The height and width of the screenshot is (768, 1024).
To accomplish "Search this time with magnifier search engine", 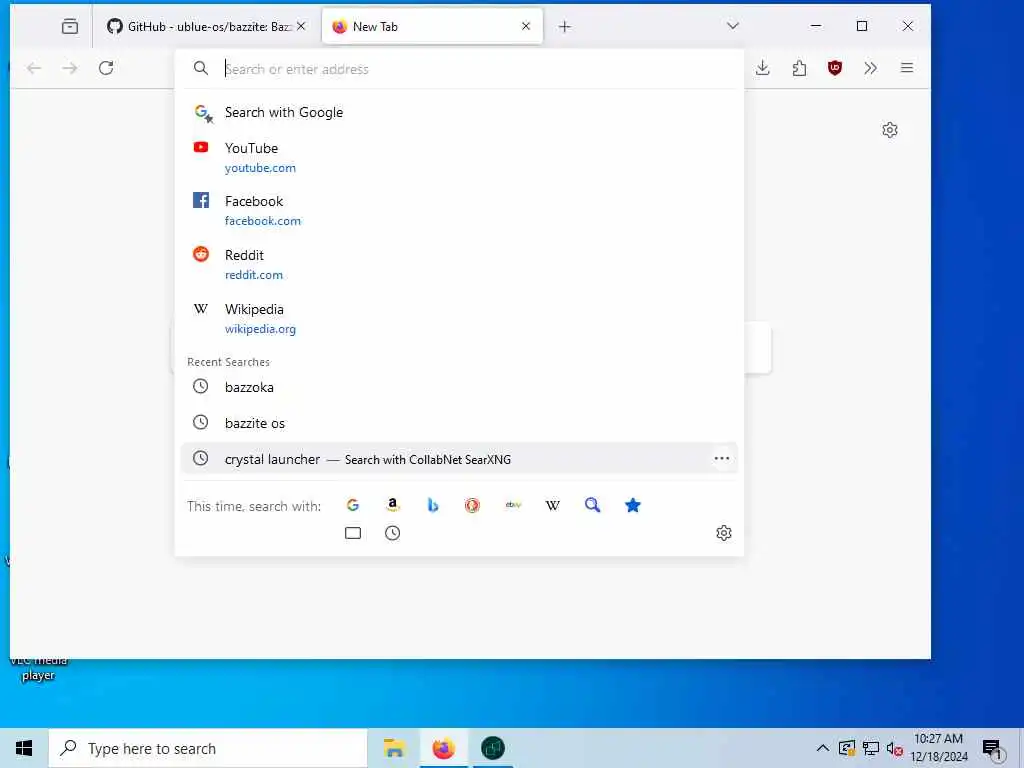I will pyautogui.click(x=592, y=505).
